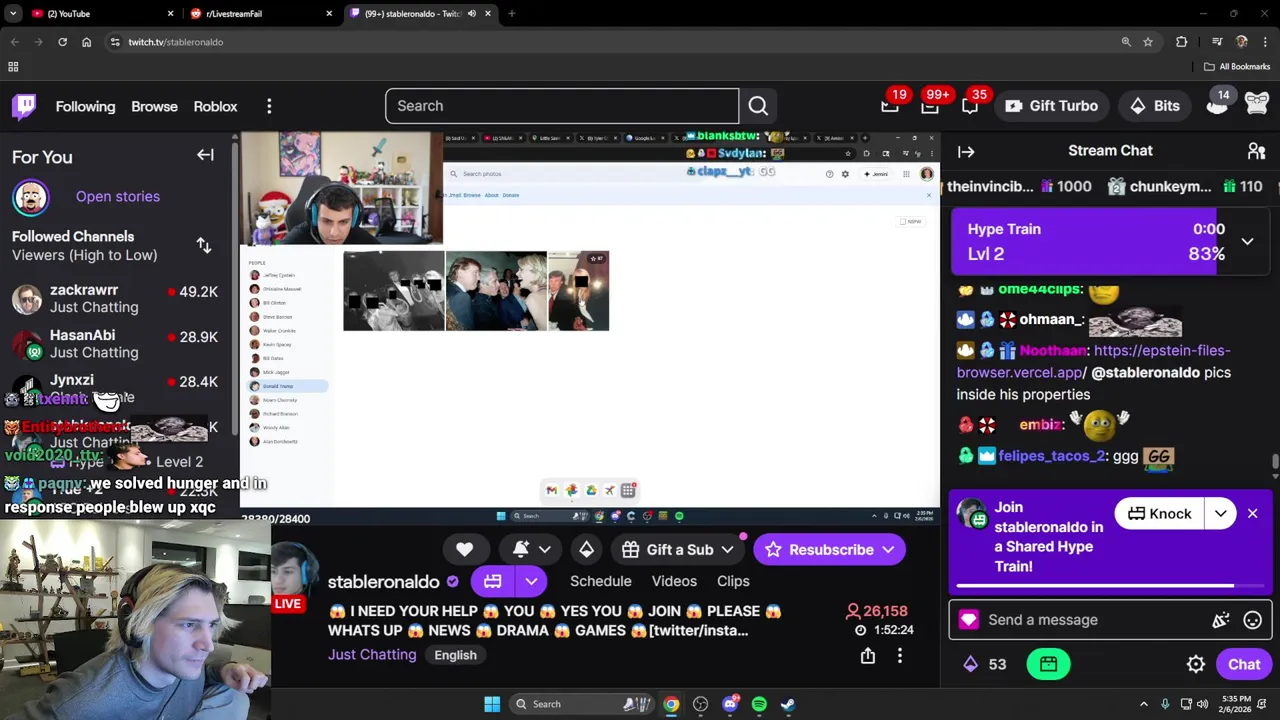Open the Resubscribe dropdown
This screenshot has height=720, width=1280.
click(x=888, y=550)
